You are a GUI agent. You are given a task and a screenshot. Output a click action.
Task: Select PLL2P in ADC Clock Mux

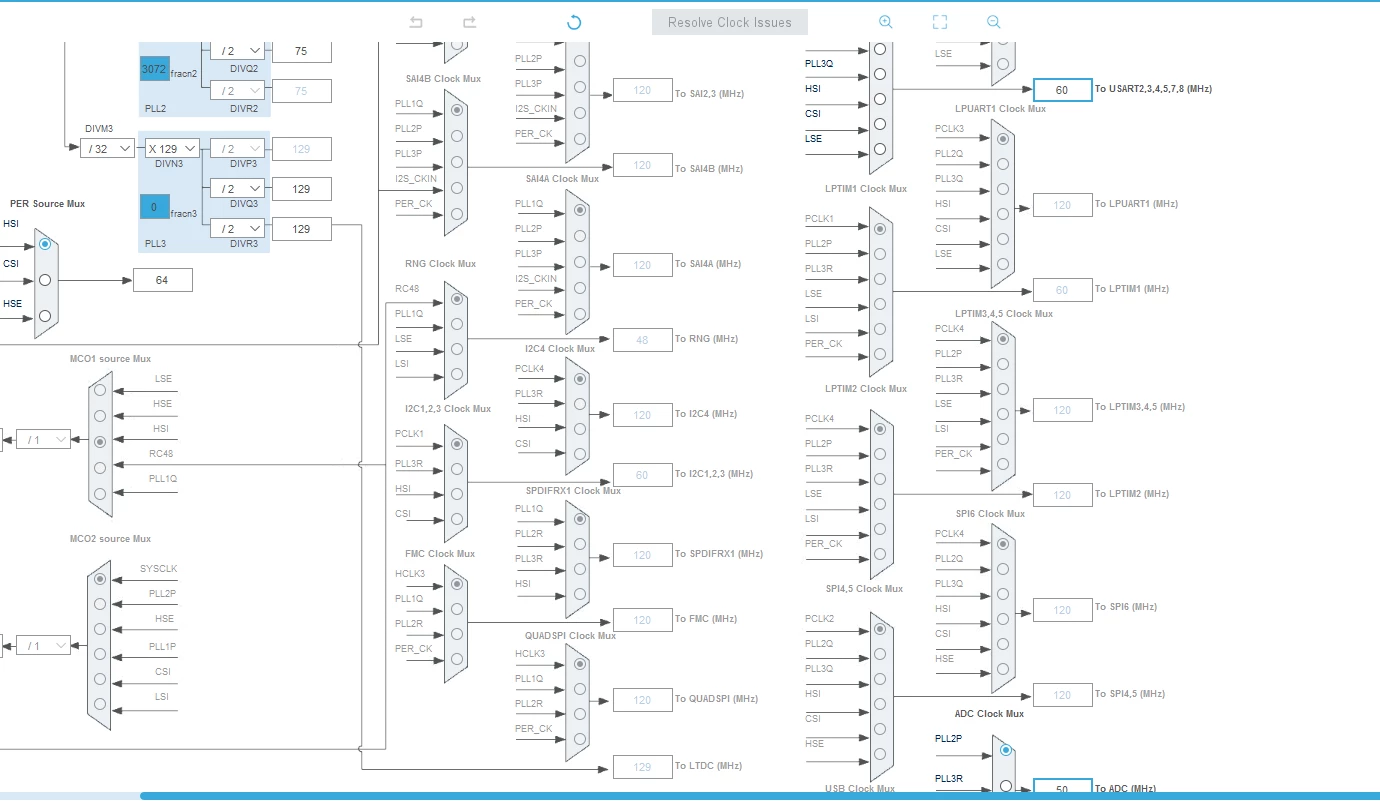tap(1005, 750)
